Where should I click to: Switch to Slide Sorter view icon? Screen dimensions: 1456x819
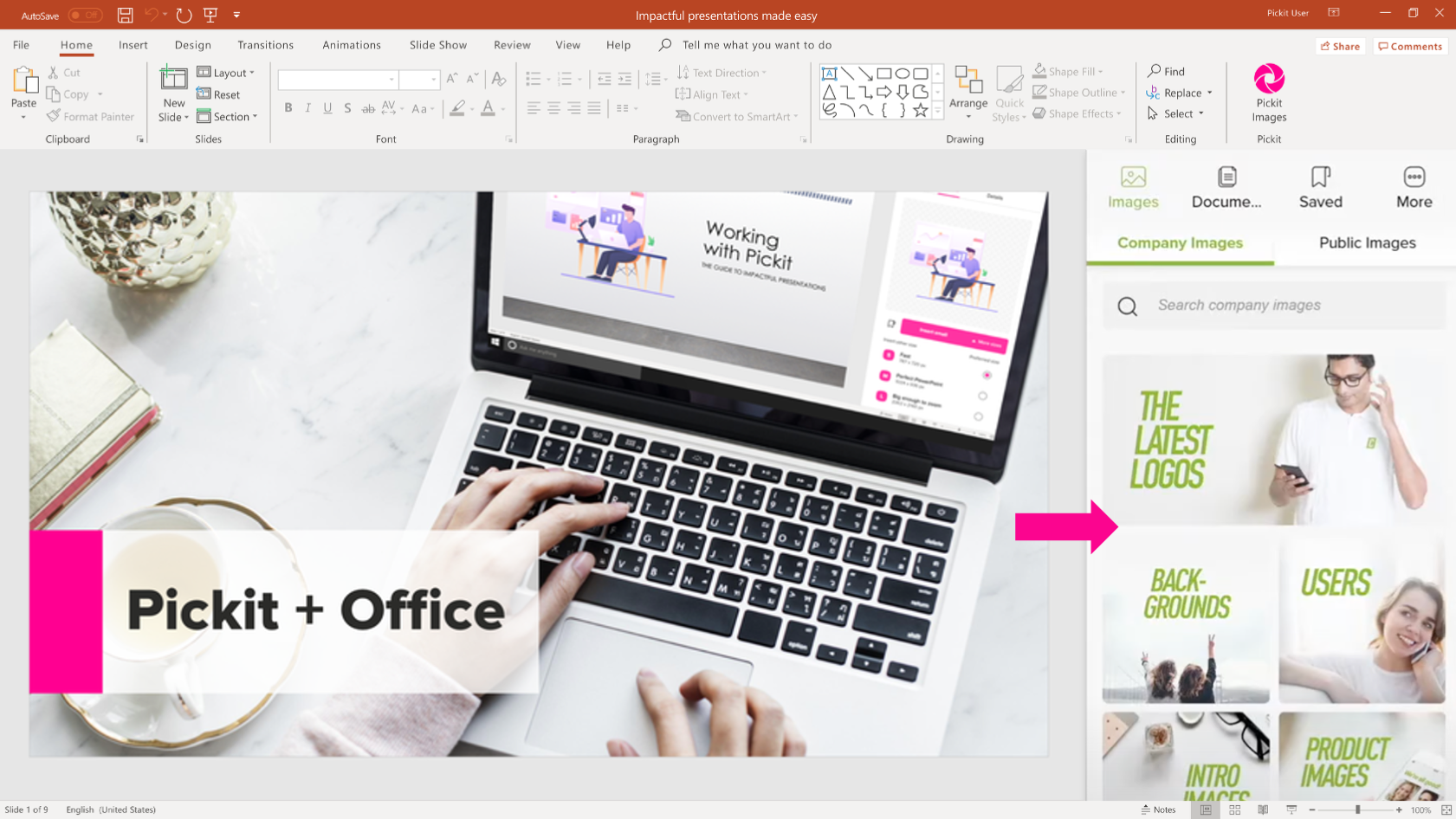(1234, 809)
